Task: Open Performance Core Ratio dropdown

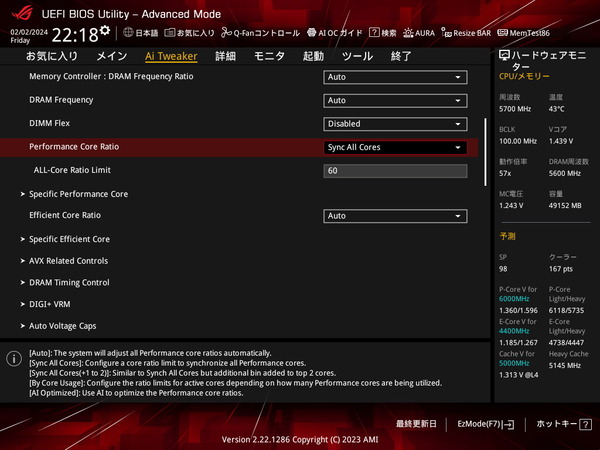Action: (395, 147)
